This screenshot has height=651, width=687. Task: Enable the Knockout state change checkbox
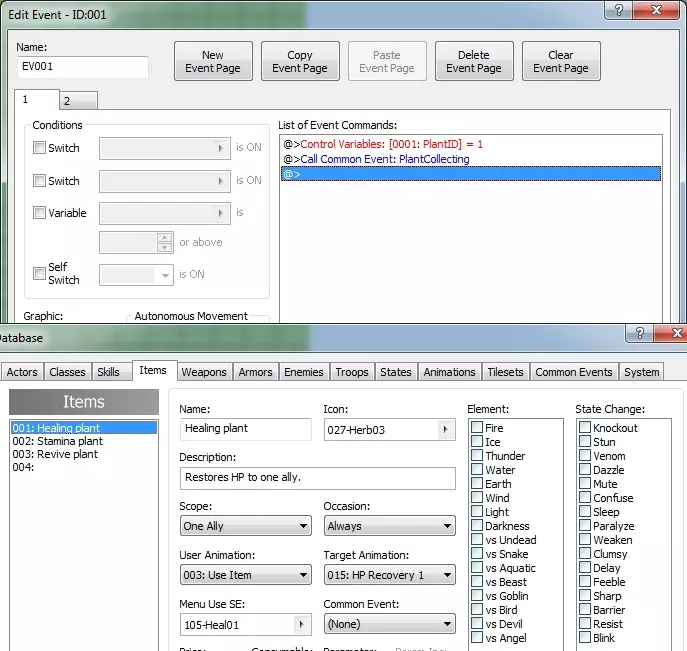coord(585,428)
